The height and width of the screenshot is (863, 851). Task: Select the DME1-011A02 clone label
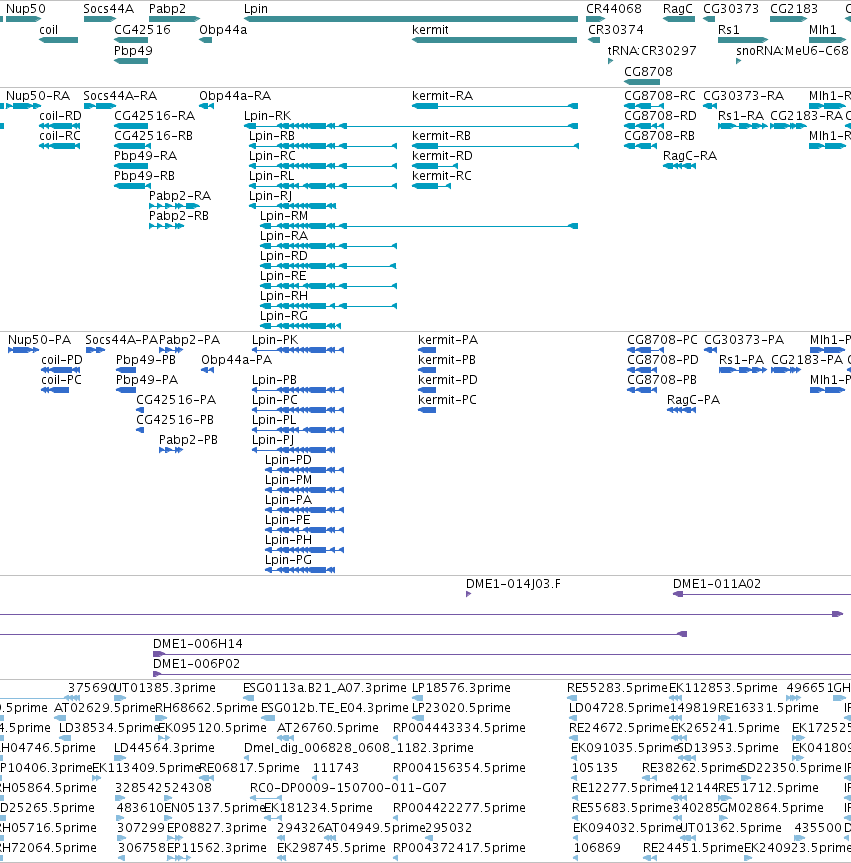coord(717,584)
